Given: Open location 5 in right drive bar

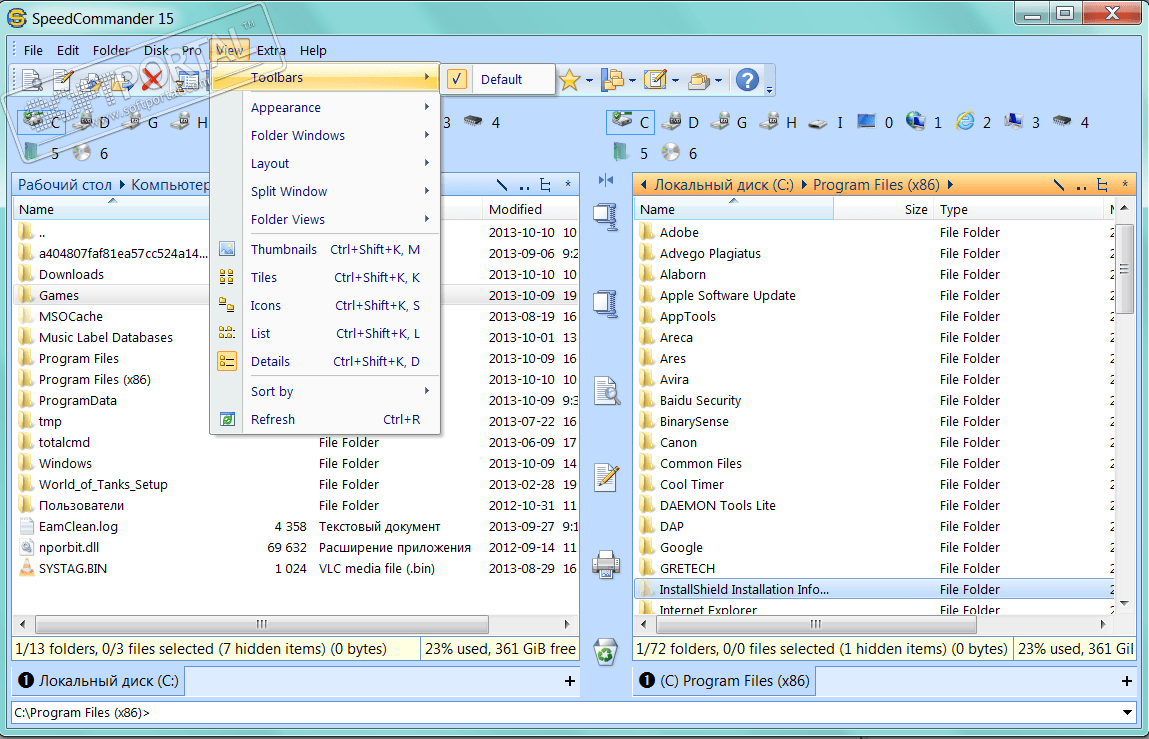Looking at the screenshot, I should click(x=630, y=152).
